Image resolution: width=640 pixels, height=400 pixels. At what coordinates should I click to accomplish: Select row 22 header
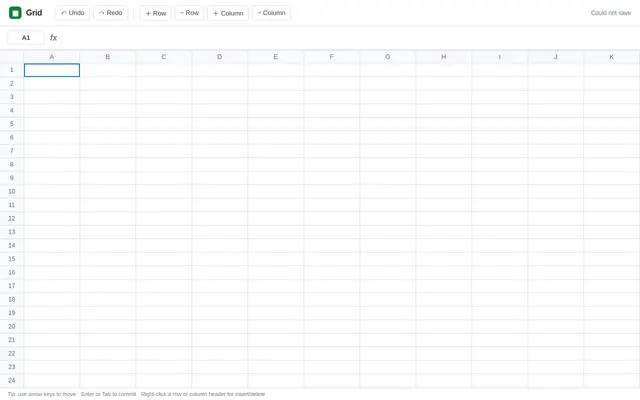(12, 353)
